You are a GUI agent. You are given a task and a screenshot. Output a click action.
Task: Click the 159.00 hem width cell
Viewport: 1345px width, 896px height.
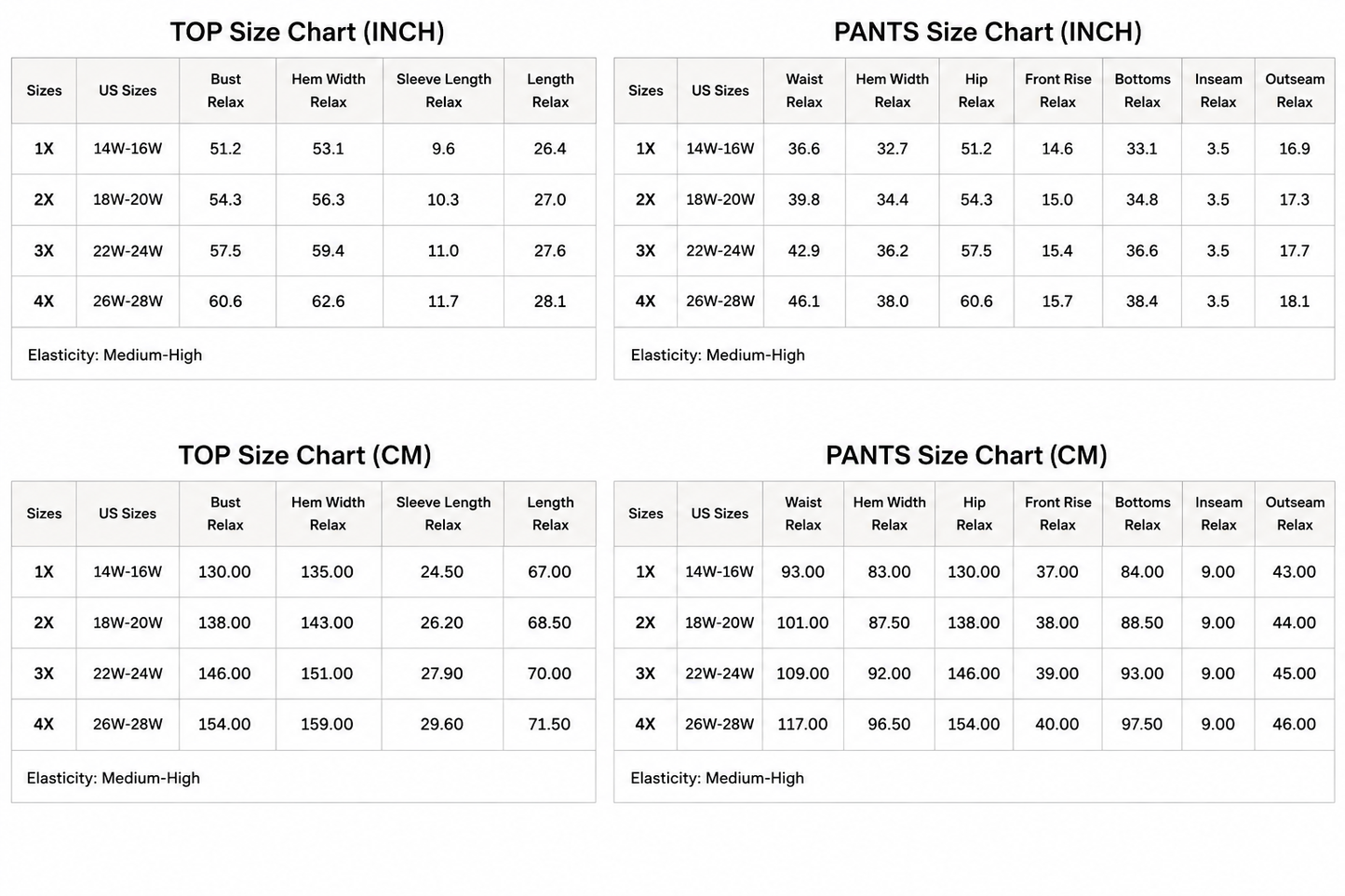pos(327,724)
